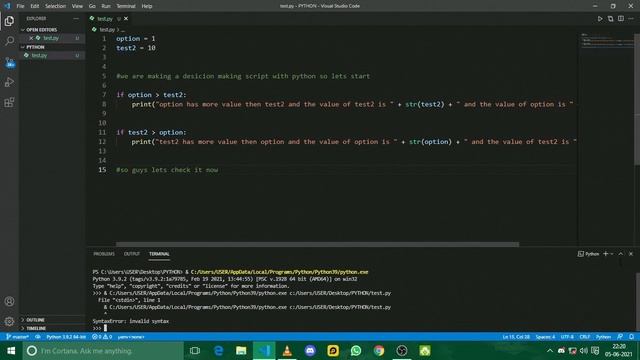Screen dimensions: 640x360
Task: Open the Explorer panel More Actions ellipsis
Action: point(76,19)
